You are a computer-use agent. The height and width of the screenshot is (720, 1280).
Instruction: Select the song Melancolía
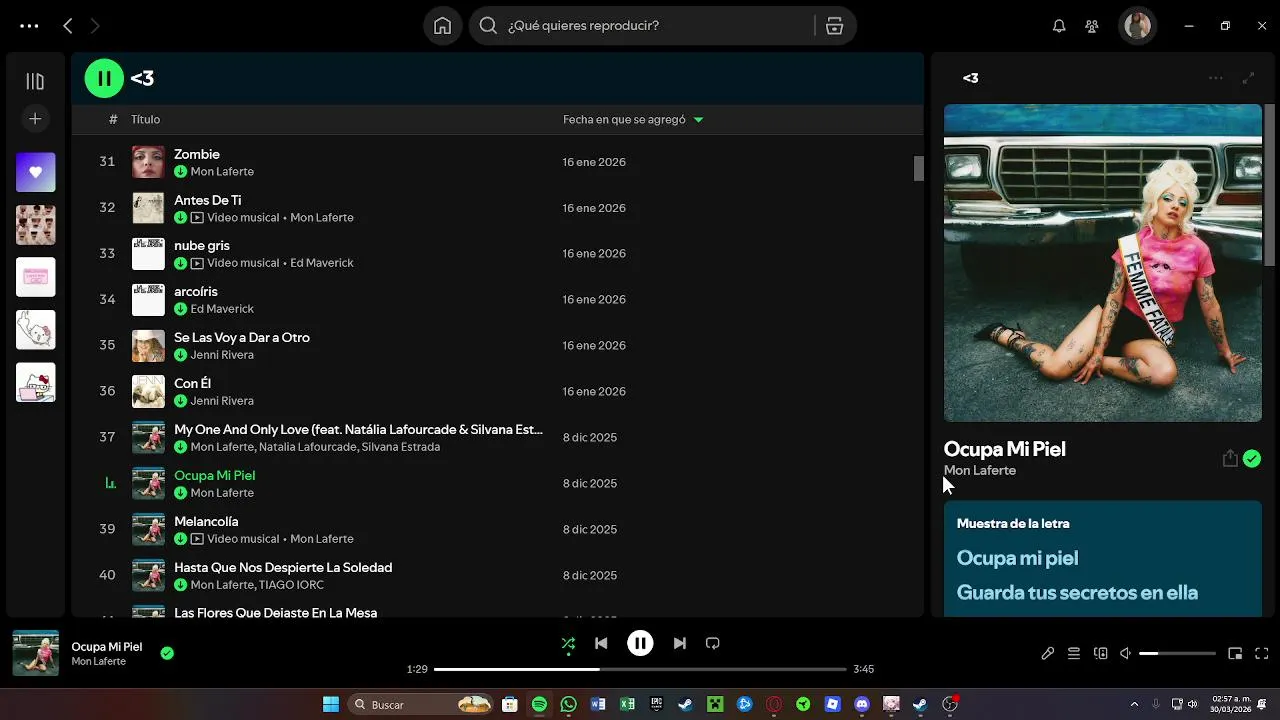pos(206,521)
